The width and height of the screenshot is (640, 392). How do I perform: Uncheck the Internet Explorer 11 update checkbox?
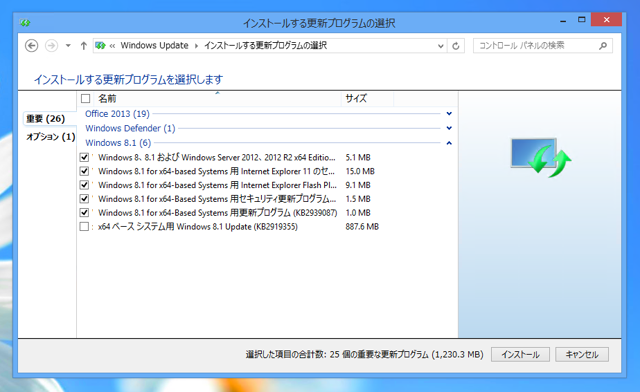click(84, 171)
